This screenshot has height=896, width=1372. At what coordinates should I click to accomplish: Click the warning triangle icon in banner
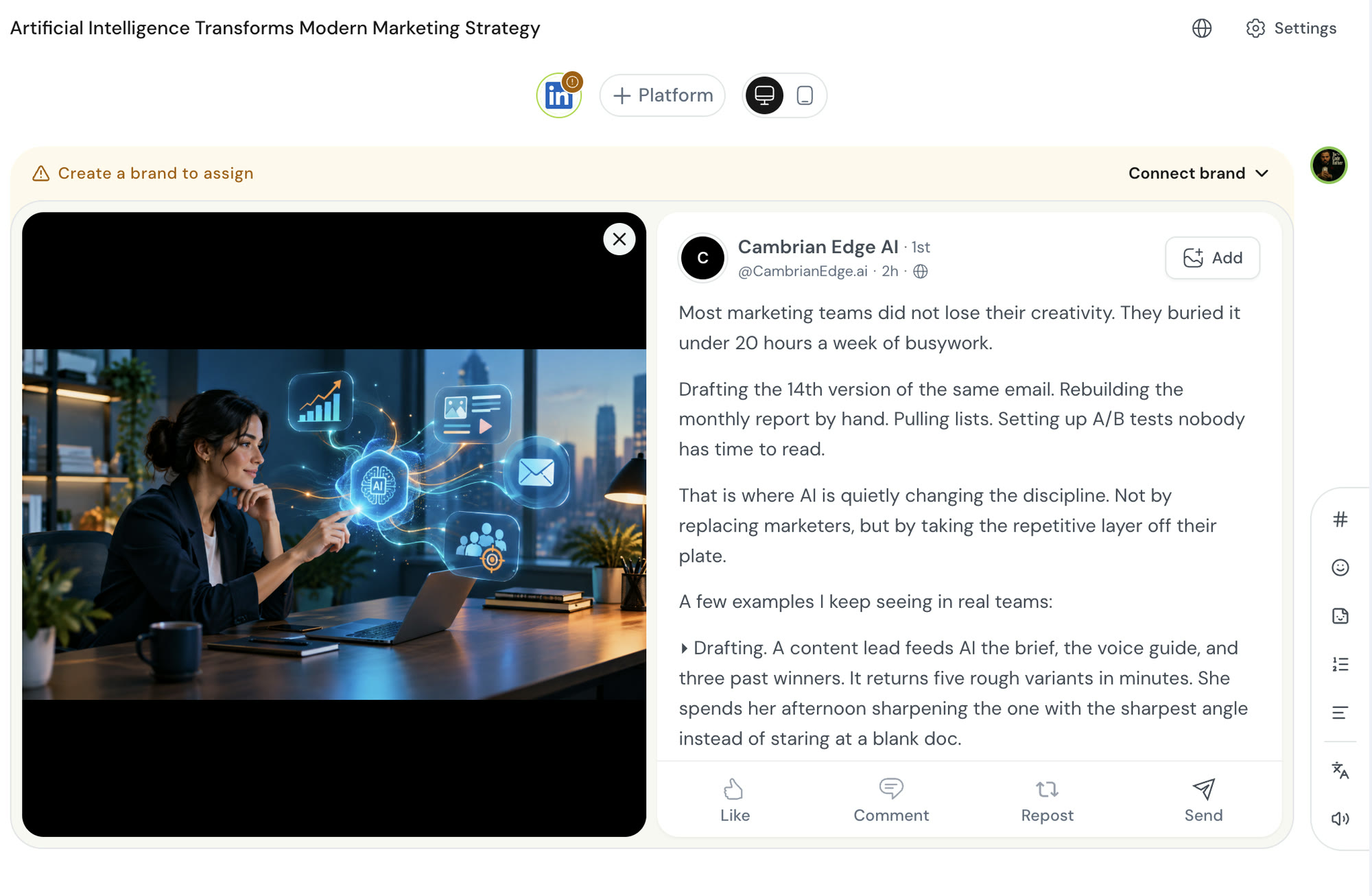[x=41, y=174]
